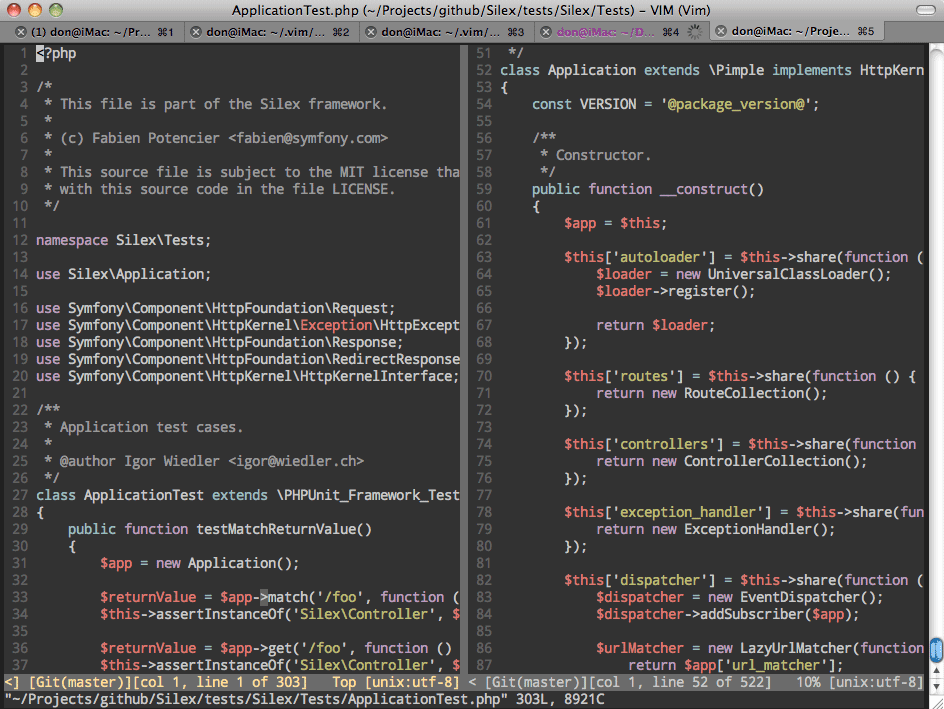The width and height of the screenshot is (944, 709).
Task: Click the busy spinner on the ⌘4 tab
Action: [x=694, y=32]
